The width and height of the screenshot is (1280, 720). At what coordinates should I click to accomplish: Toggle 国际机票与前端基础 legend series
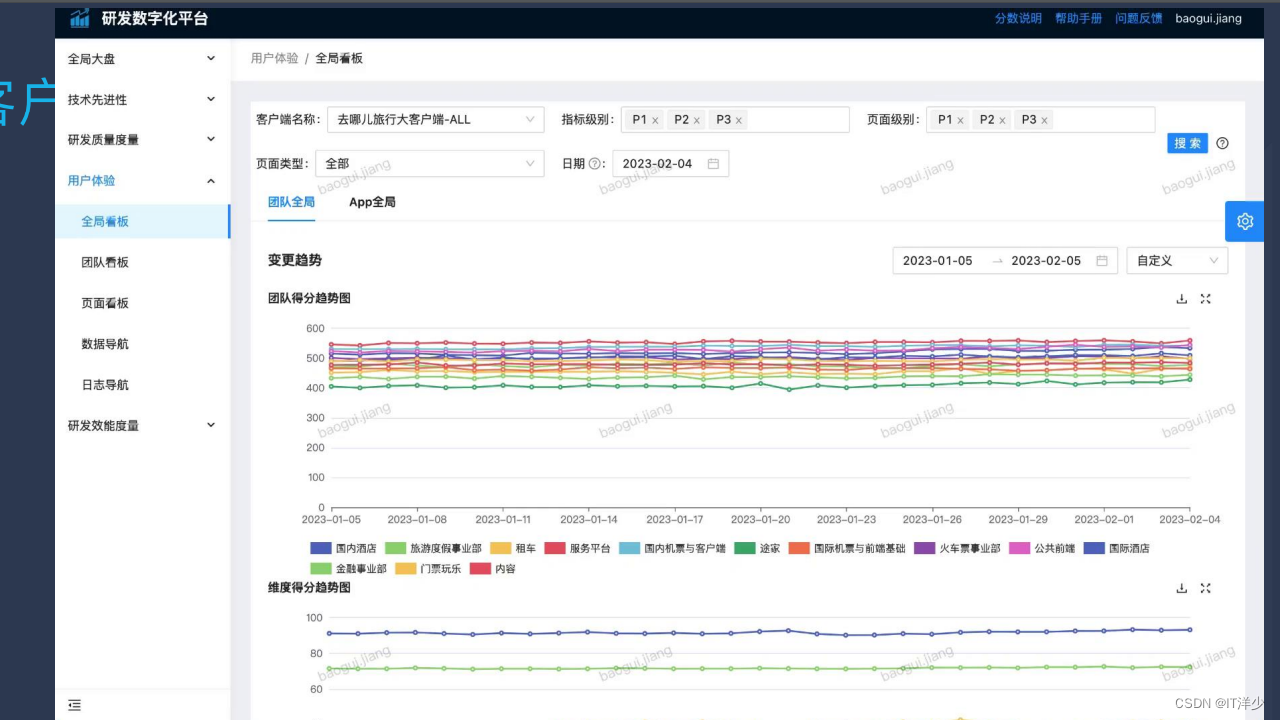pyautogui.click(x=847, y=549)
